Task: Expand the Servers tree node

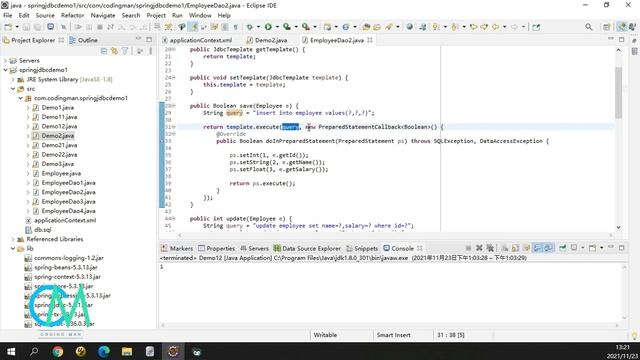Action: [5, 60]
